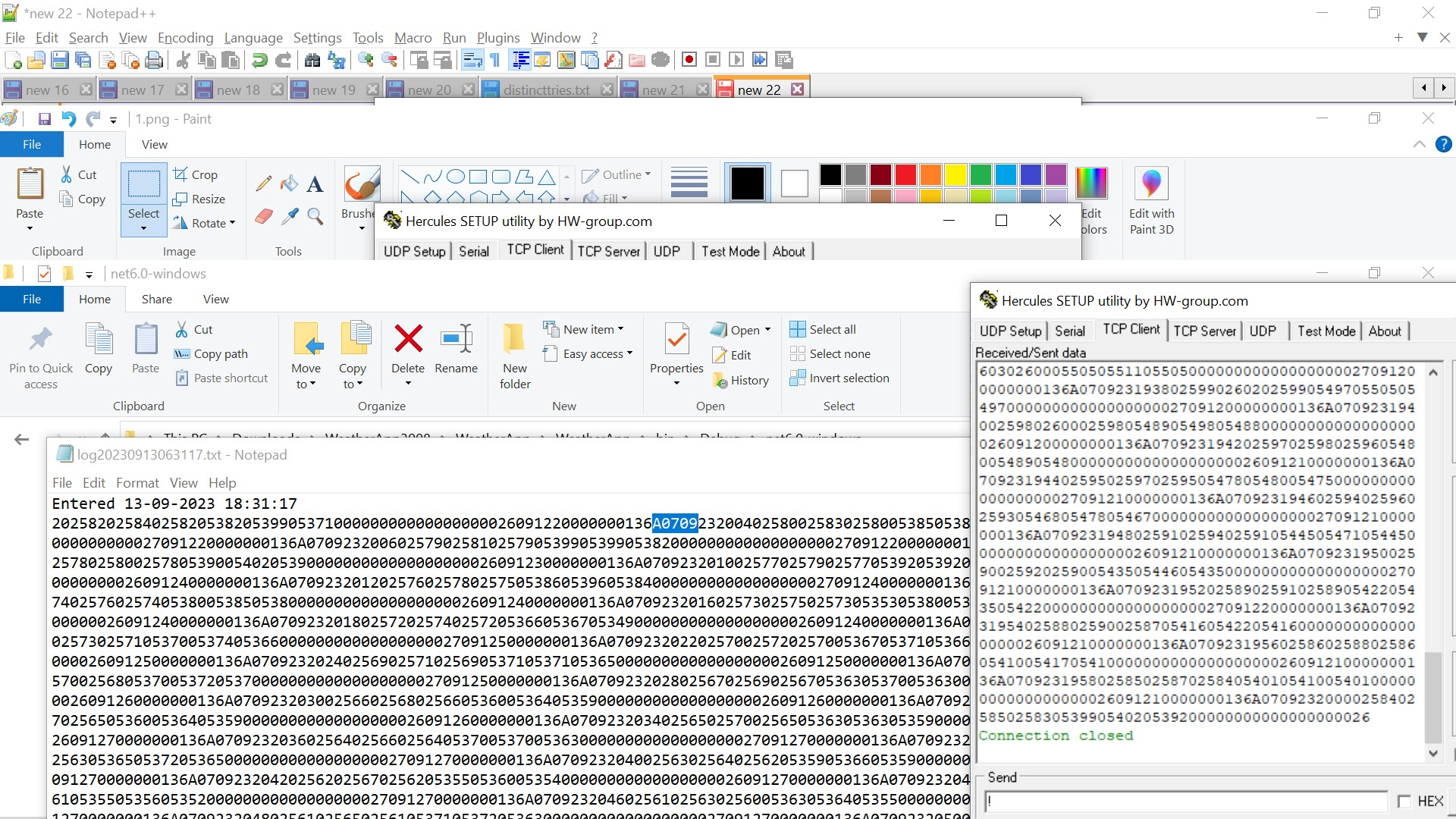Select the Color picker tool in Paint
1456x819 pixels.
pyautogui.click(x=289, y=217)
